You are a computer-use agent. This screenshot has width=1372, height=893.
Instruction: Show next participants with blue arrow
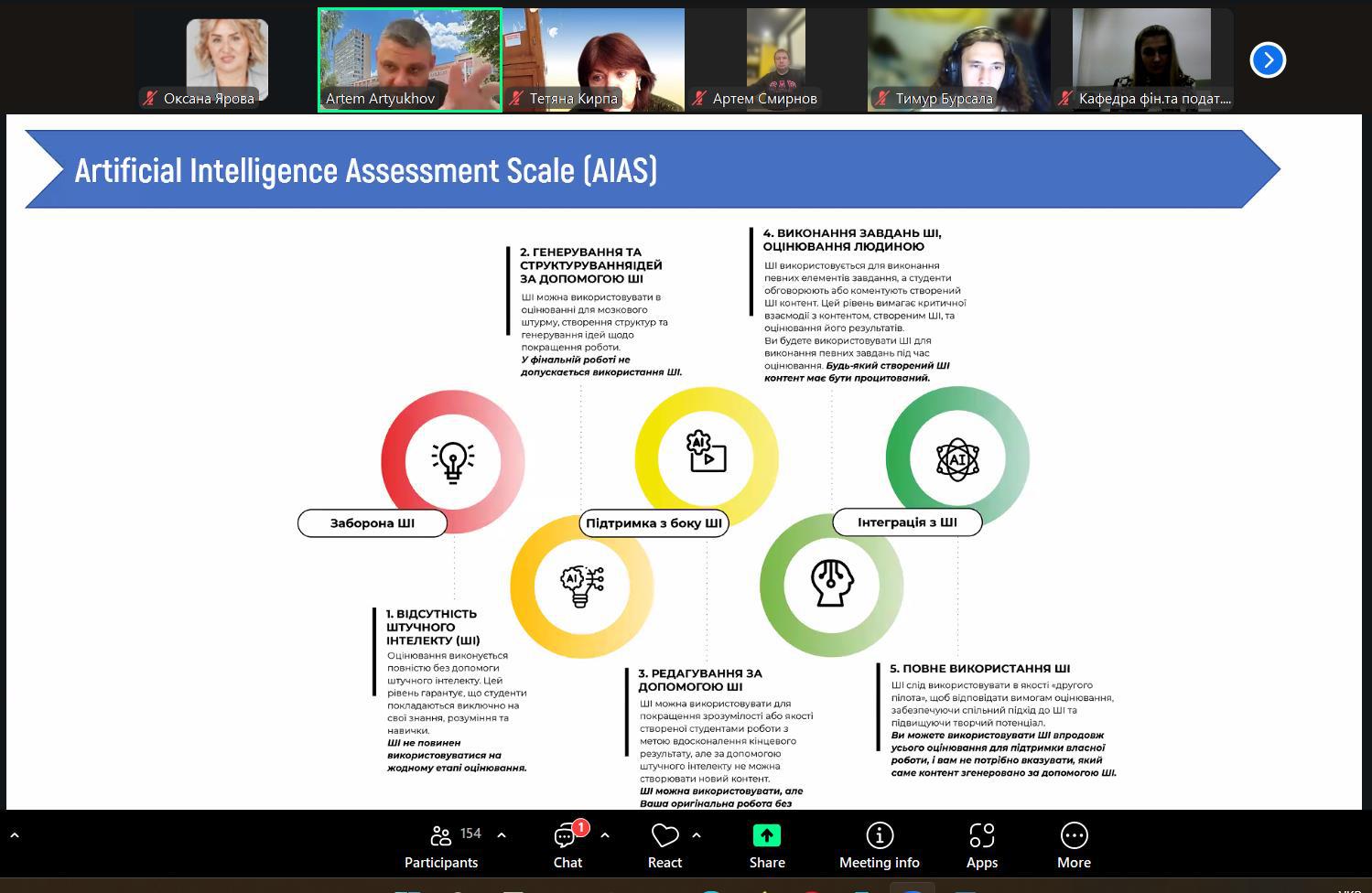(x=1268, y=60)
